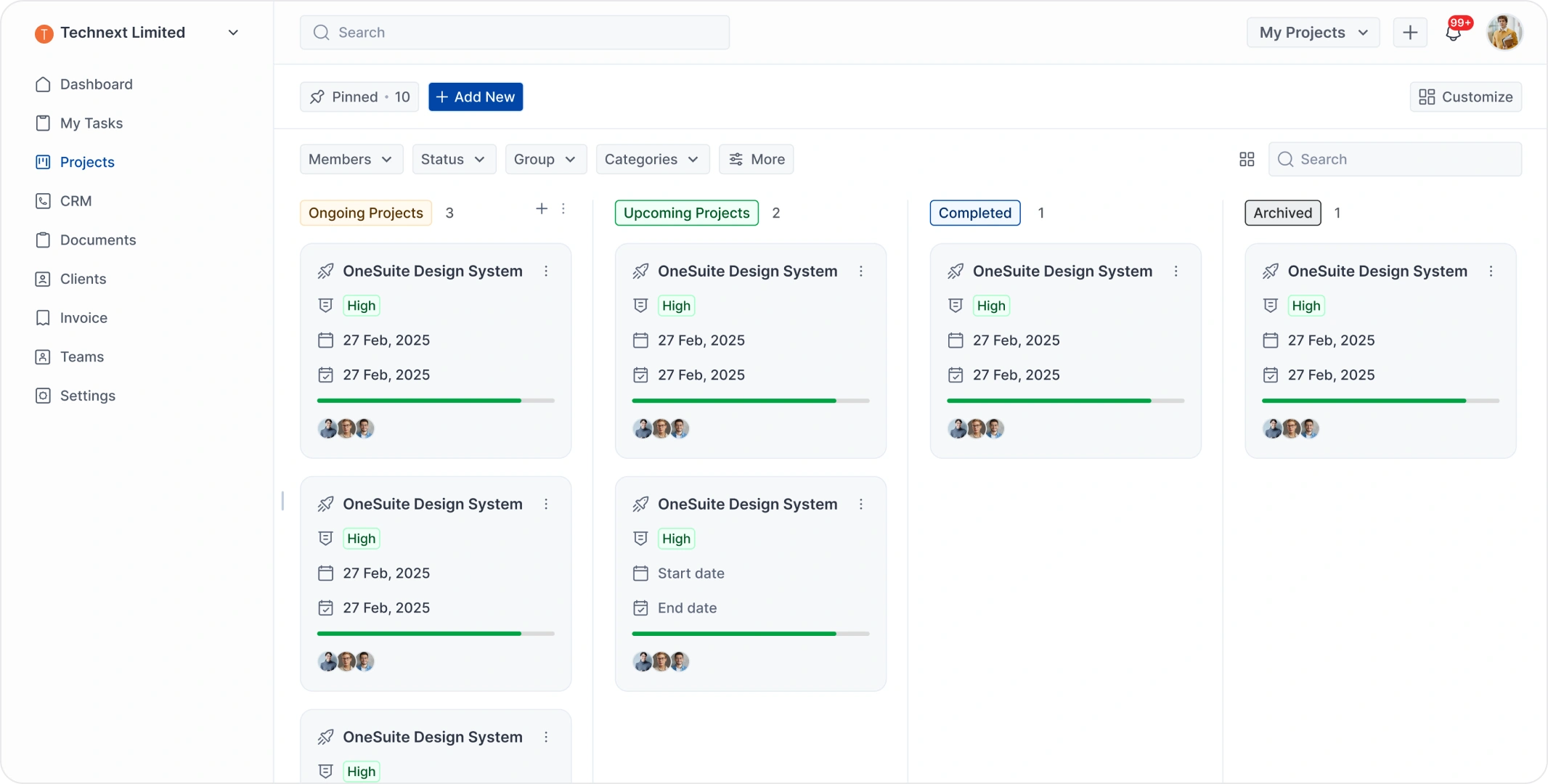Open kebab menu of Upcoming card with Start date

click(861, 504)
